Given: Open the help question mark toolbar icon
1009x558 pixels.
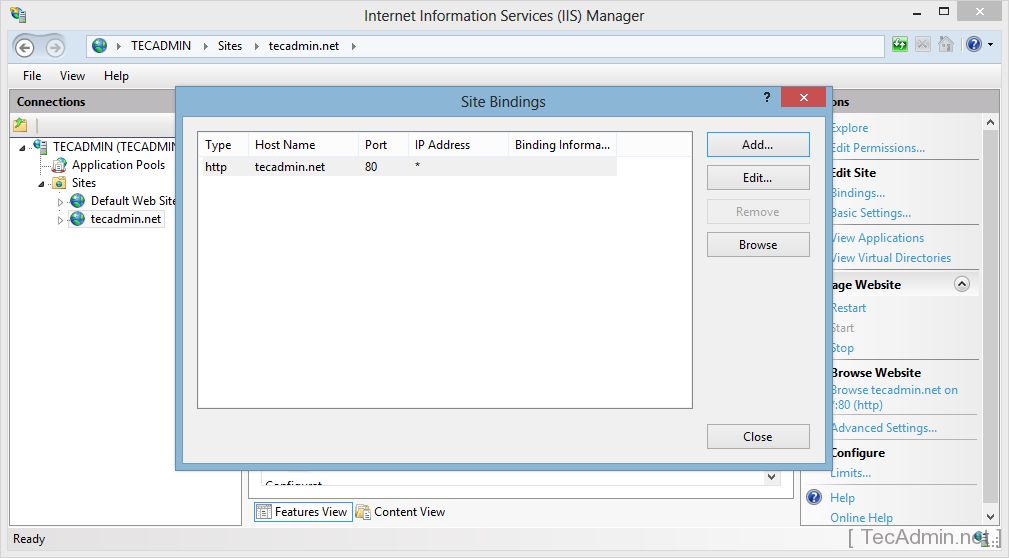Looking at the screenshot, I should (974, 44).
